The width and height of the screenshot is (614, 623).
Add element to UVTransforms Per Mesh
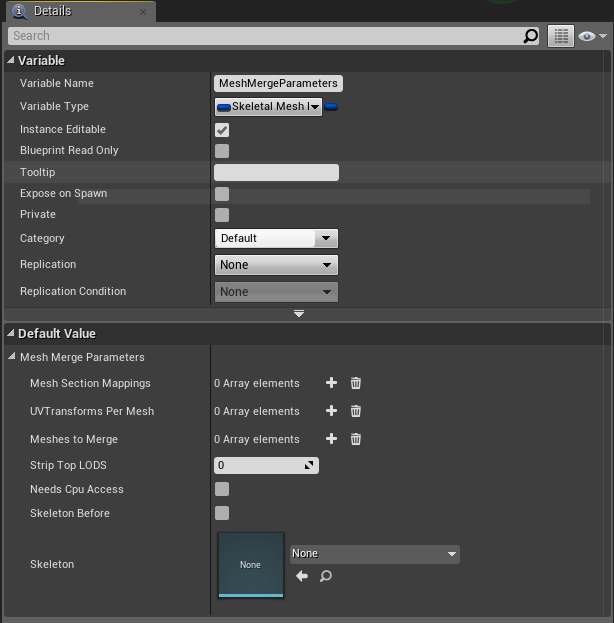coord(332,411)
